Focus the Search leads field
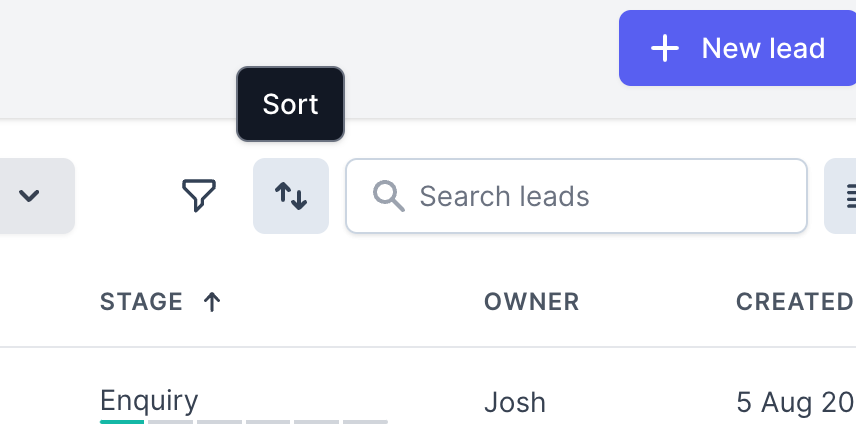The height and width of the screenshot is (432, 856). coord(600,196)
